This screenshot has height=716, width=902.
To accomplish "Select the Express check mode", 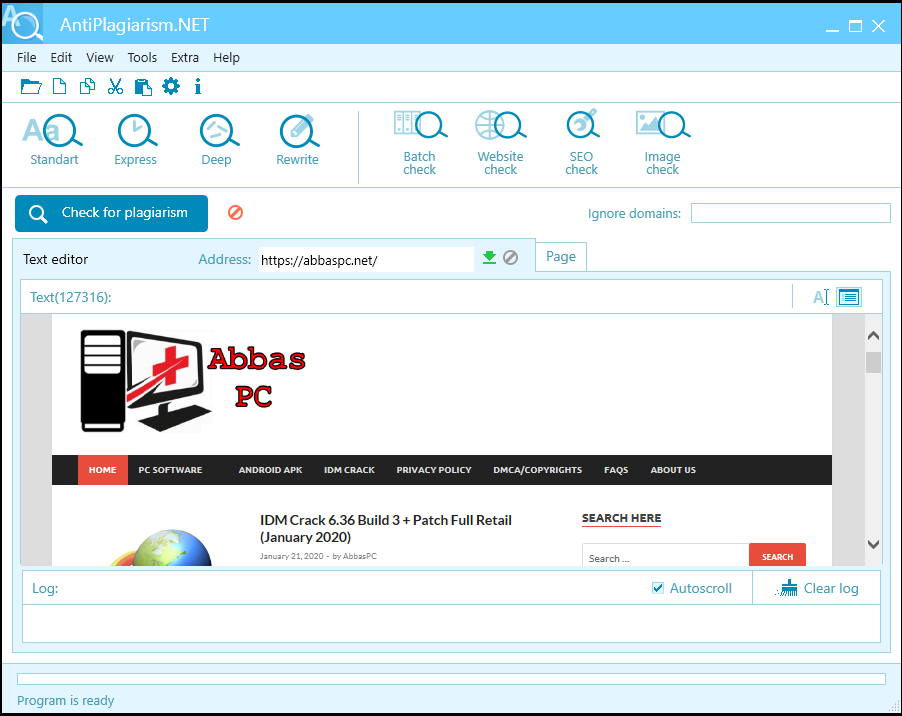I will [x=135, y=140].
